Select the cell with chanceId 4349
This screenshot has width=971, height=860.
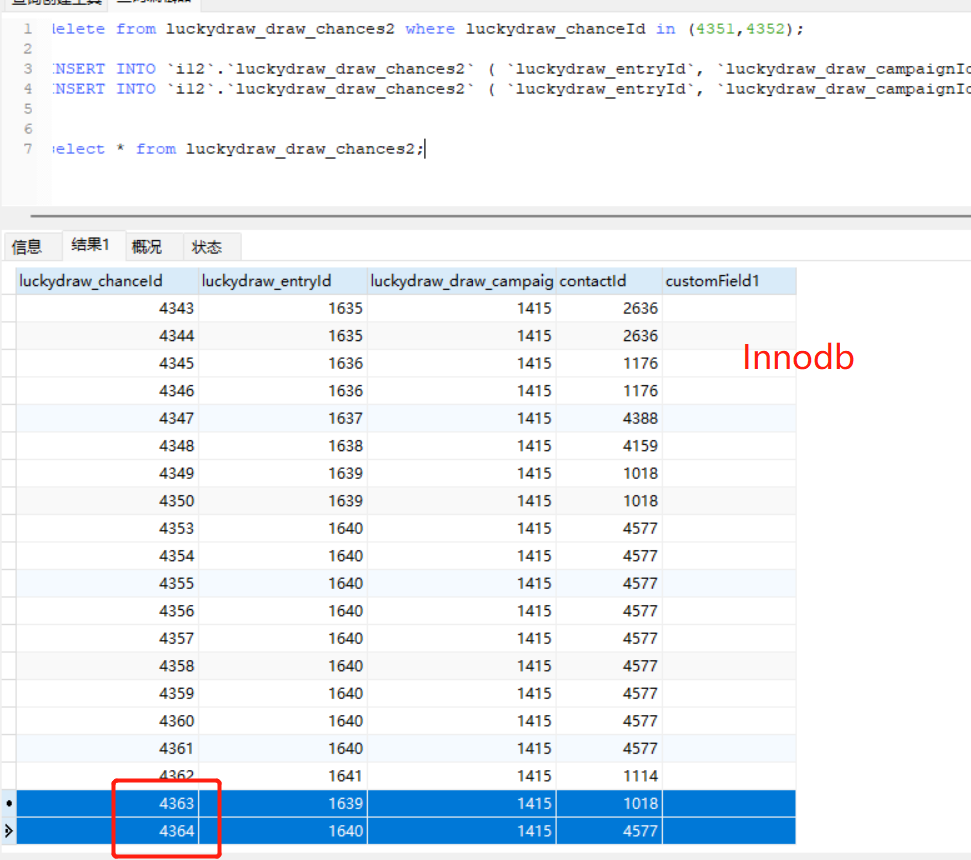point(107,474)
